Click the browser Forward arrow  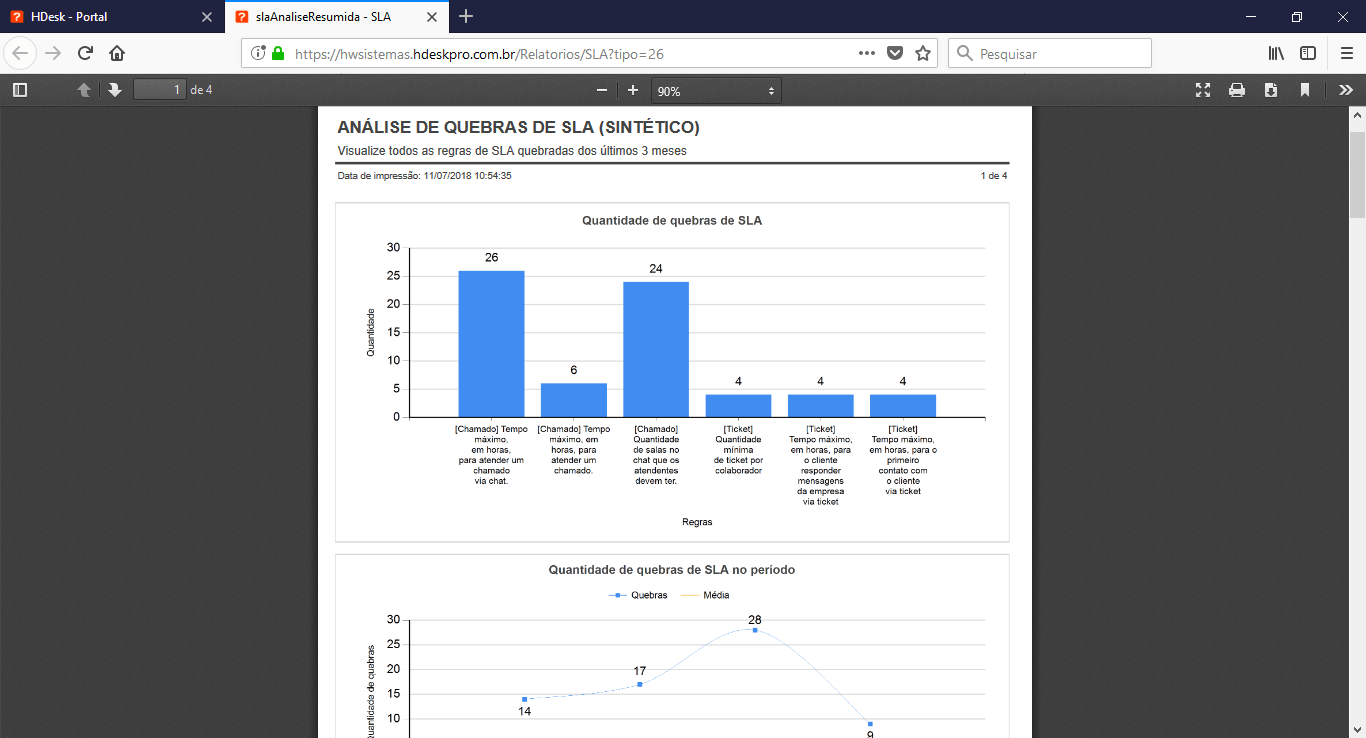click(53, 53)
